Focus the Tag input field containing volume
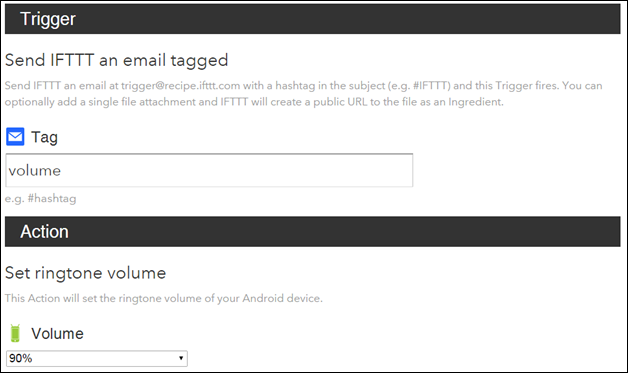The height and width of the screenshot is (373, 628). 209,170
